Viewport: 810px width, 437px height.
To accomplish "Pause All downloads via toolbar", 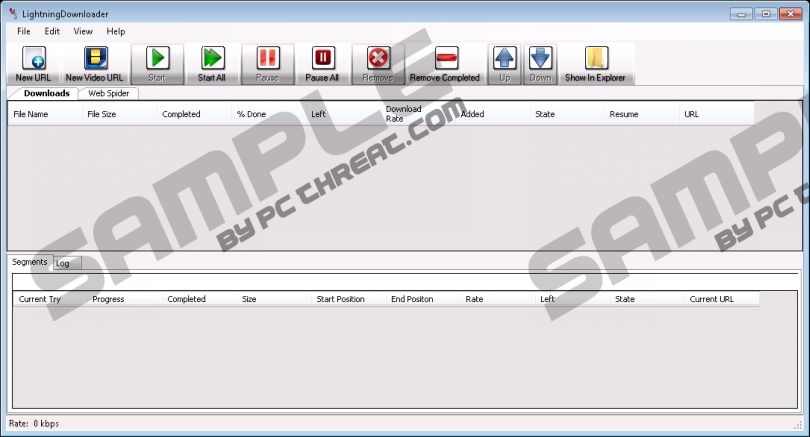I will point(322,64).
